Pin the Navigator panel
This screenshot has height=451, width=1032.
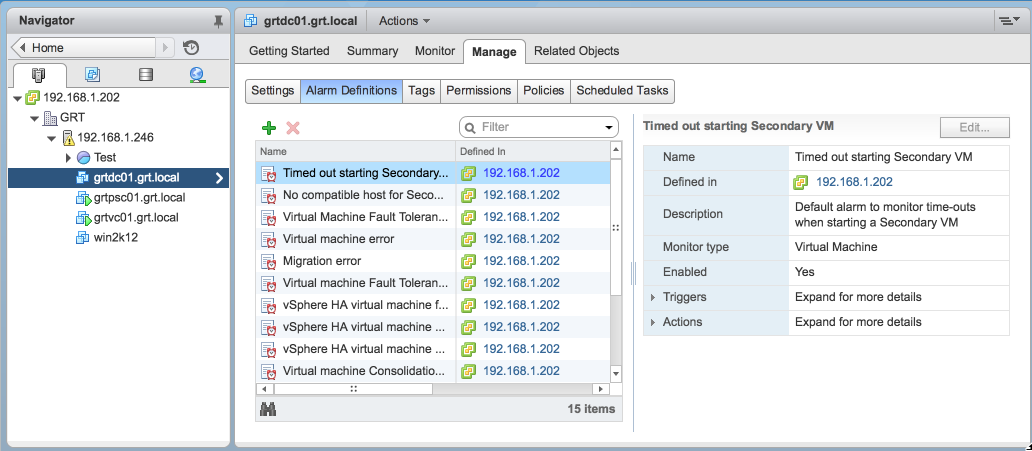pyautogui.click(x=219, y=22)
